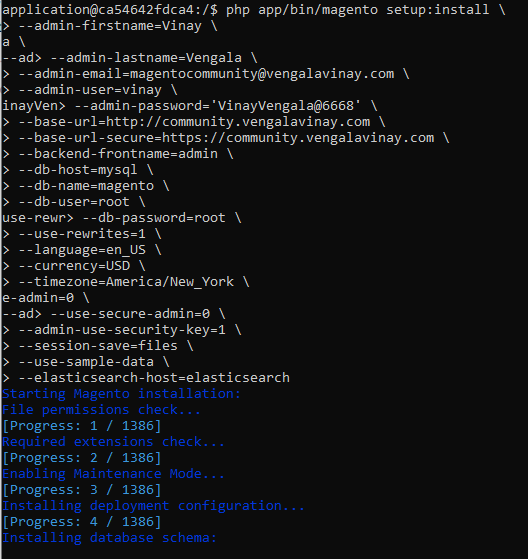Click the --session-save=files option
Viewport: 528px width, 559px height.
tap(98, 346)
